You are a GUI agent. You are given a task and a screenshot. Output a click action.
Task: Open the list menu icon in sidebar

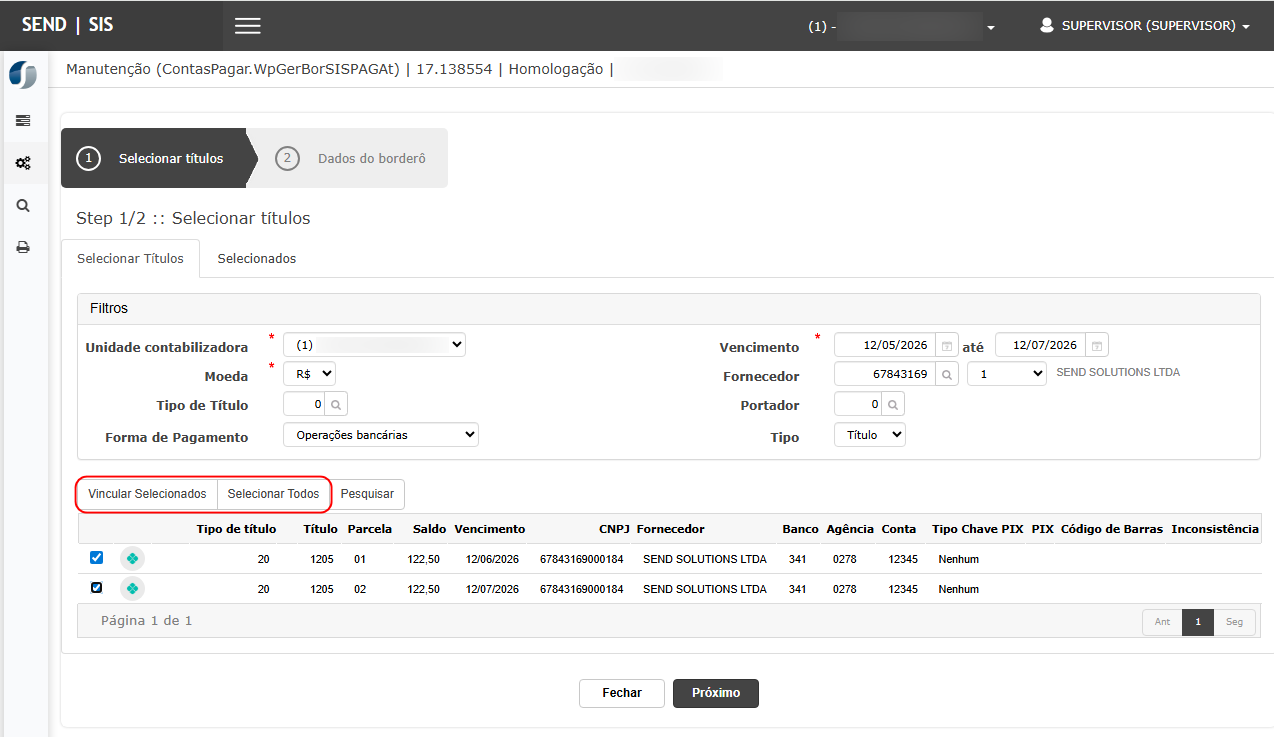tap(23, 121)
